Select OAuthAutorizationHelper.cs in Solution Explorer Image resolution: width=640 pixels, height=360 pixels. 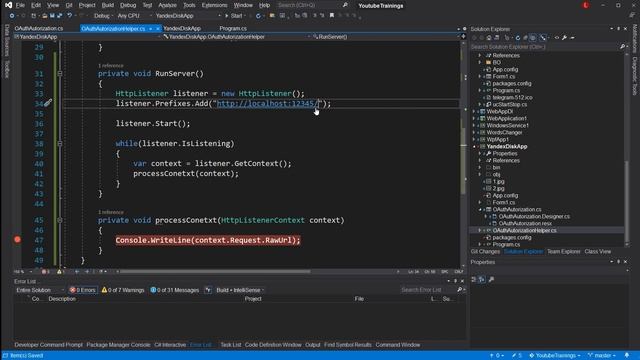(x=524, y=230)
